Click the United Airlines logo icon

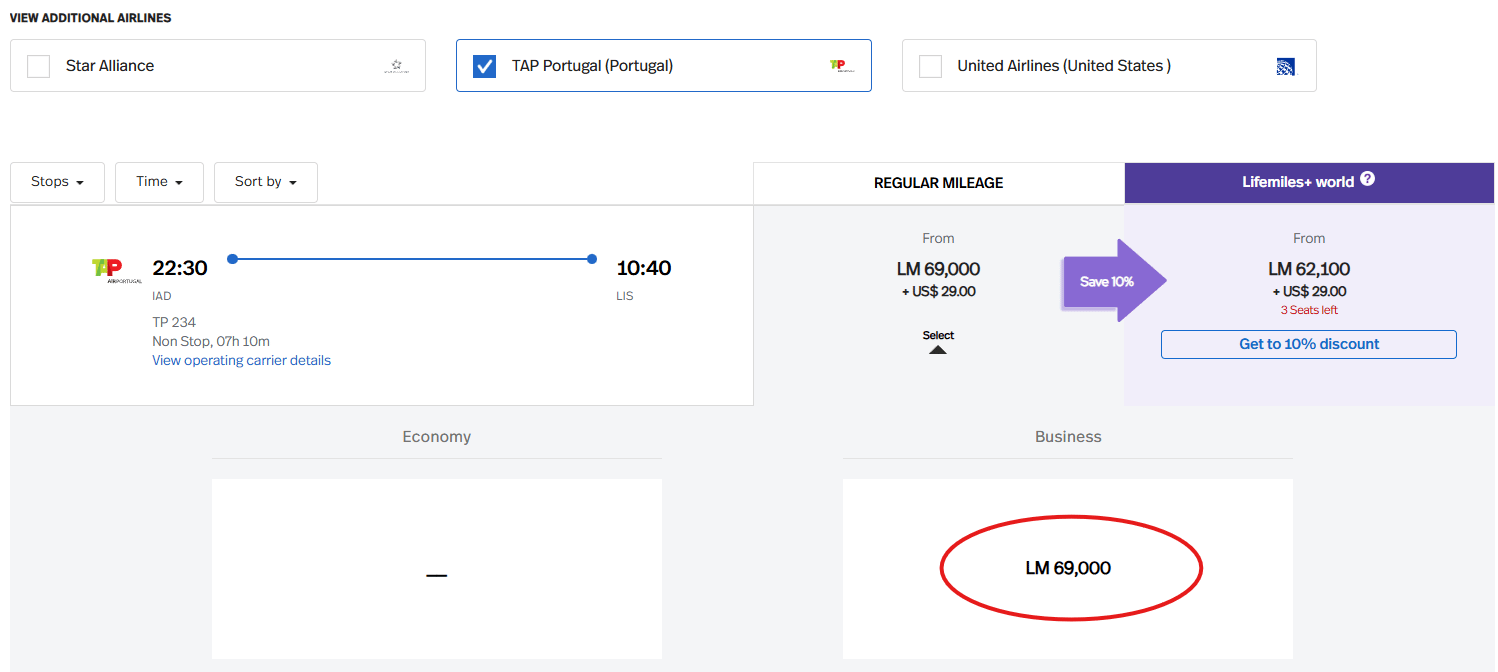point(1286,66)
